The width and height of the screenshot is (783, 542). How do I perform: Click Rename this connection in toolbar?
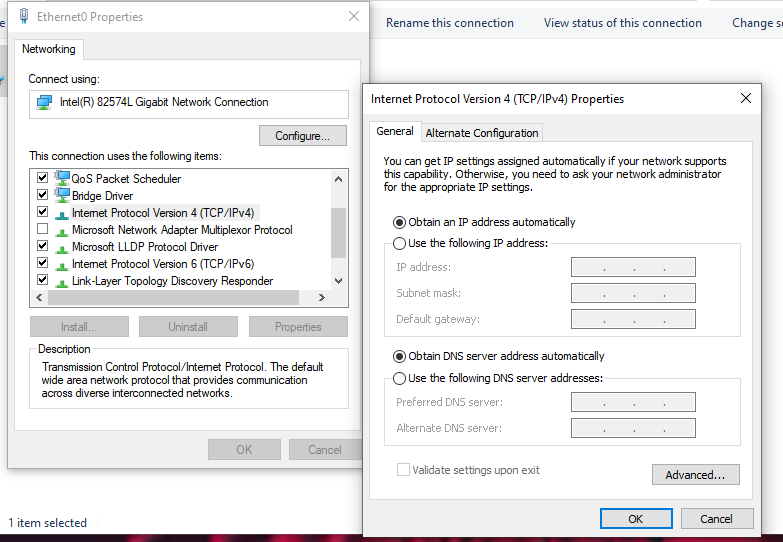(x=450, y=23)
